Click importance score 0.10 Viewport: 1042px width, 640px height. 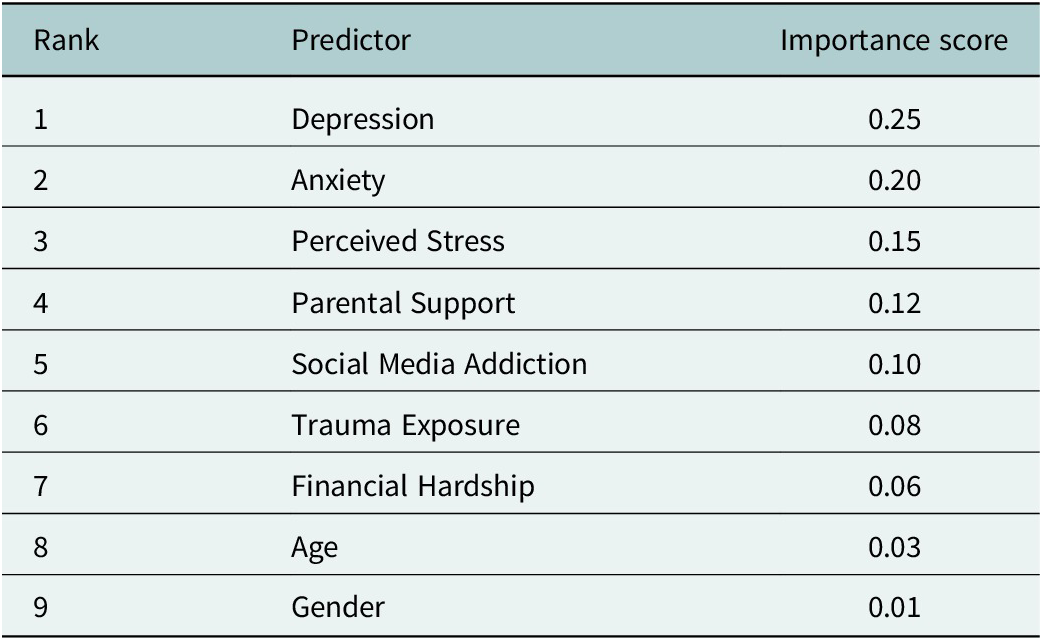(x=894, y=364)
